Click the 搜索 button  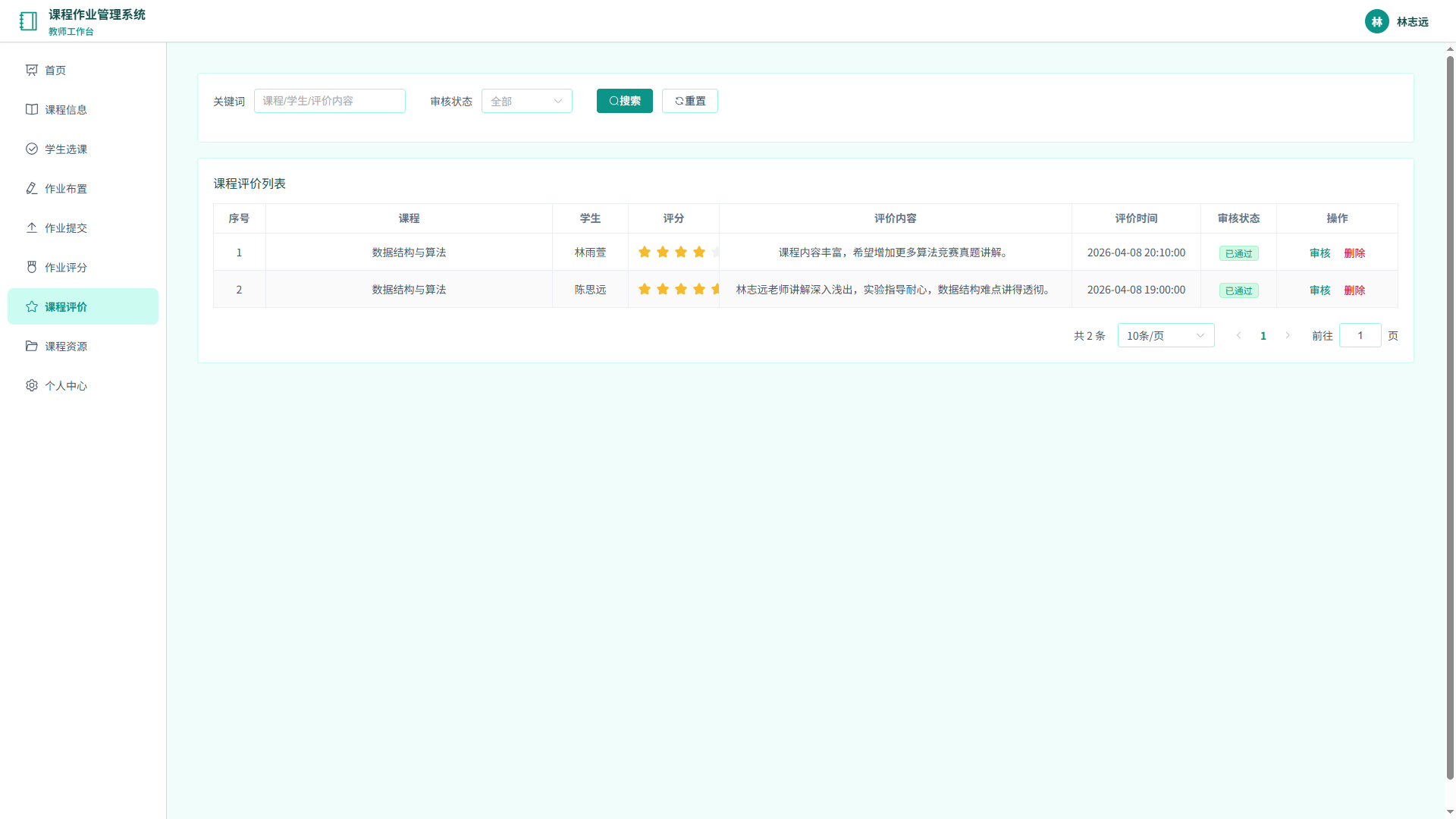[625, 101]
